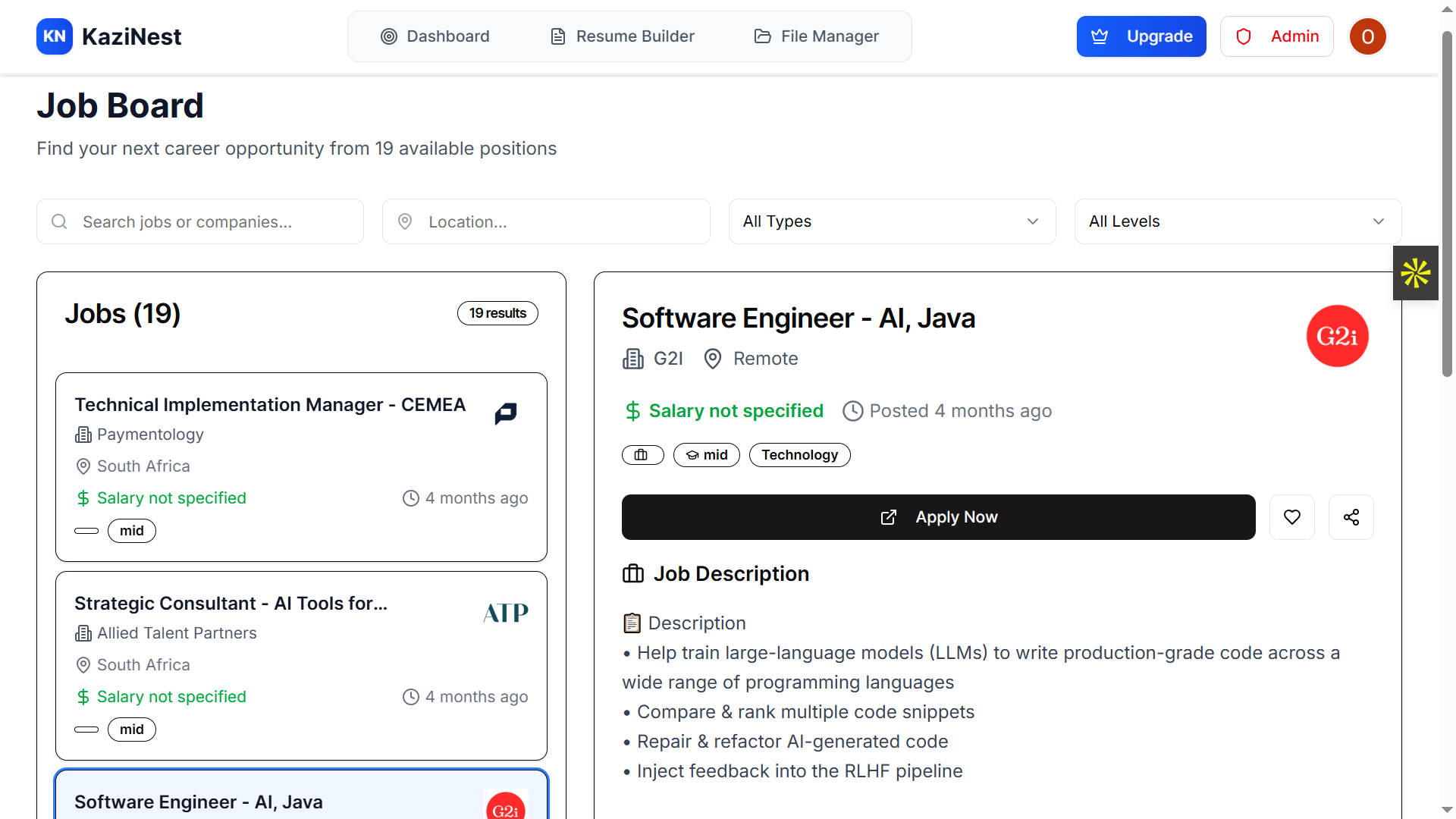The height and width of the screenshot is (819, 1456).
Task: Click the G2i company logo
Action: pyautogui.click(x=1337, y=336)
